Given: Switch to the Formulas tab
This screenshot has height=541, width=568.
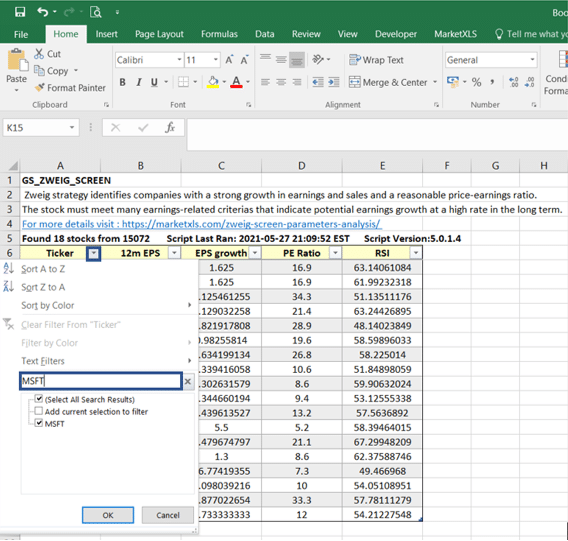Looking at the screenshot, I should click(220, 34).
